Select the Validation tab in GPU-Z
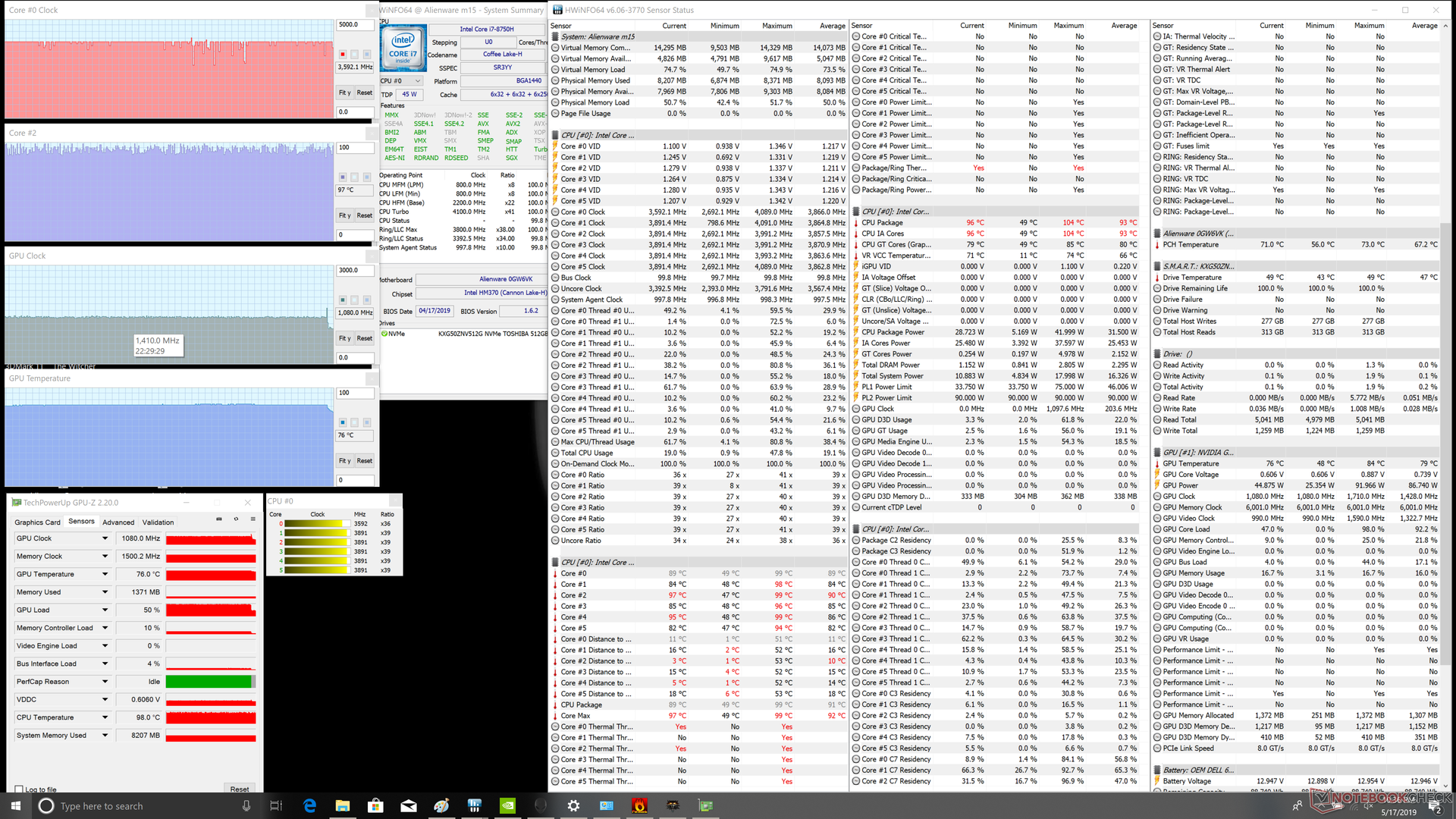The height and width of the screenshot is (819, 1456). click(x=158, y=522)
